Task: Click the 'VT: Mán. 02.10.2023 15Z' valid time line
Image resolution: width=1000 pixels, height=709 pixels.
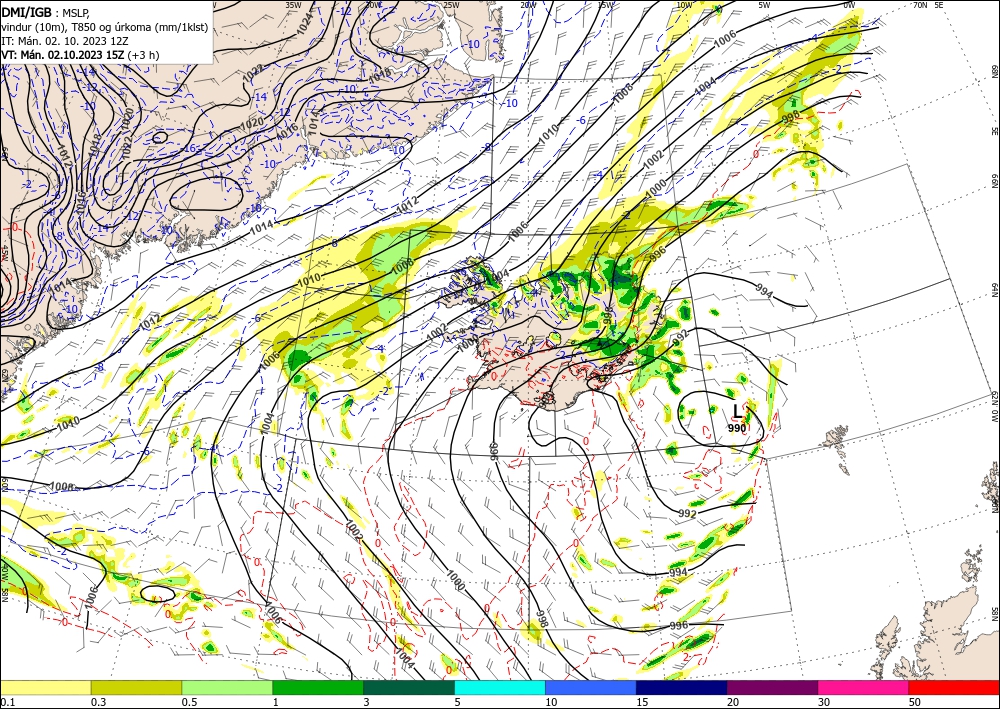Action: click(x=63, y=55)
